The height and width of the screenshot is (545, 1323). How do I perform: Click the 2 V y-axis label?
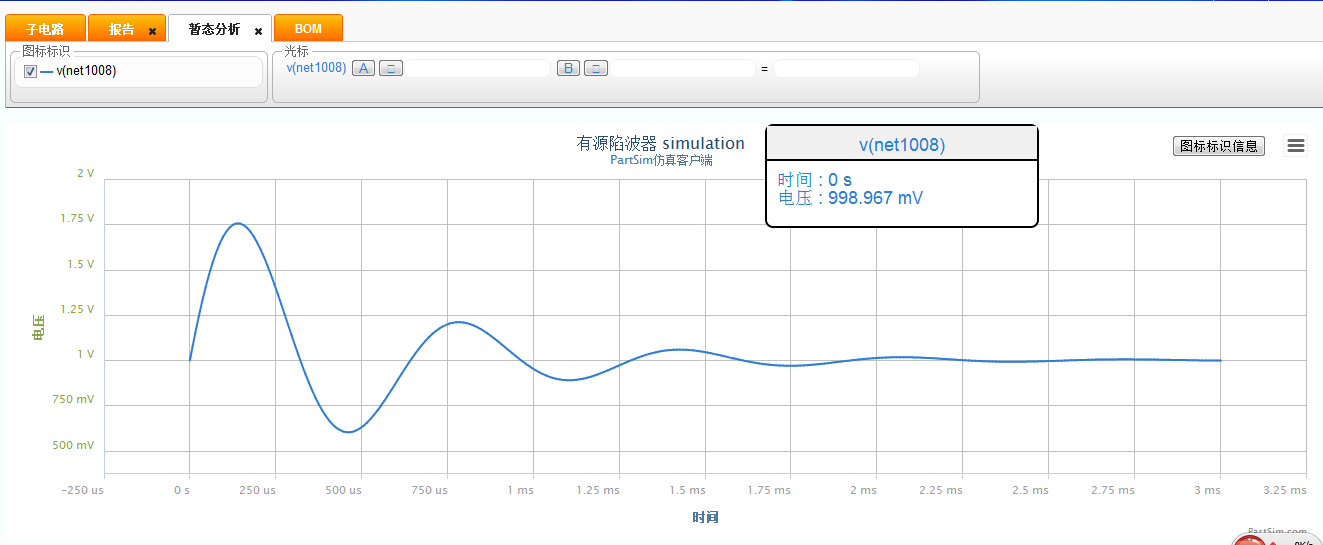[86, 173]
